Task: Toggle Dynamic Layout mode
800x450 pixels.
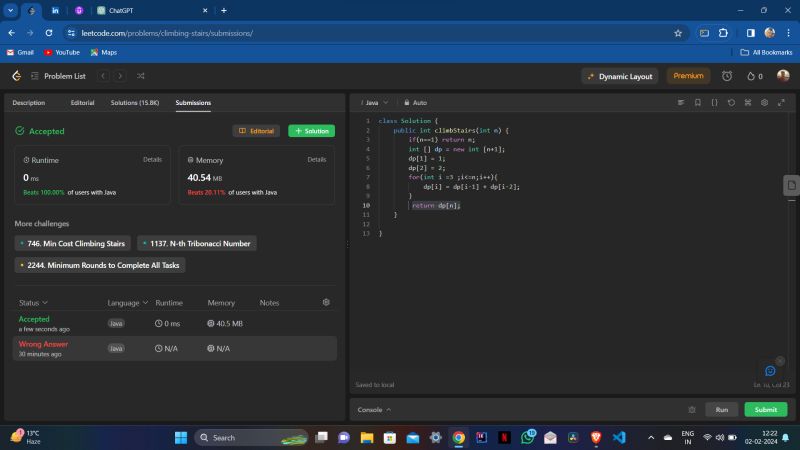Action: 619,76
